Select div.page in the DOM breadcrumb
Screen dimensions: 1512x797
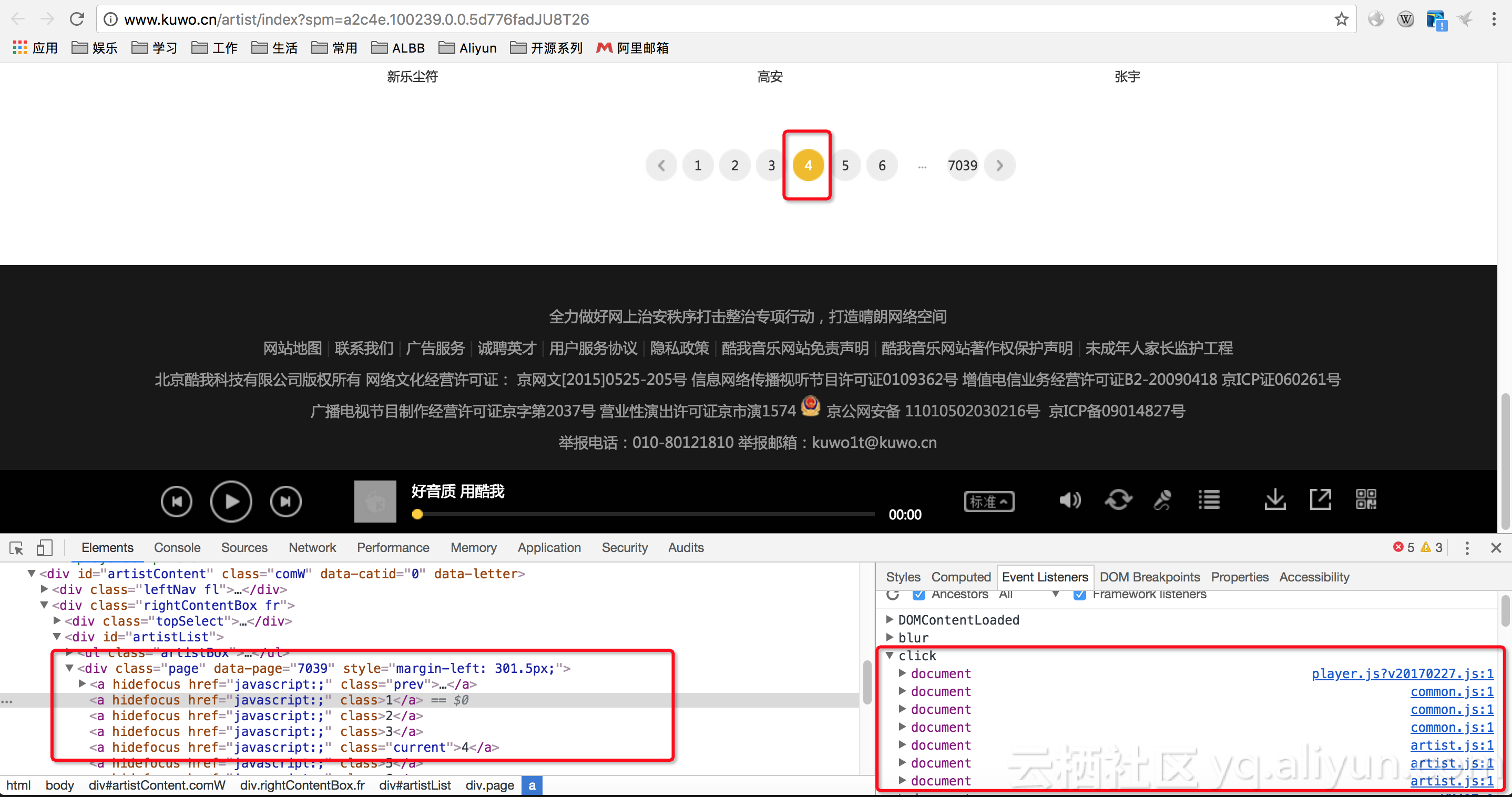[489, 785]
